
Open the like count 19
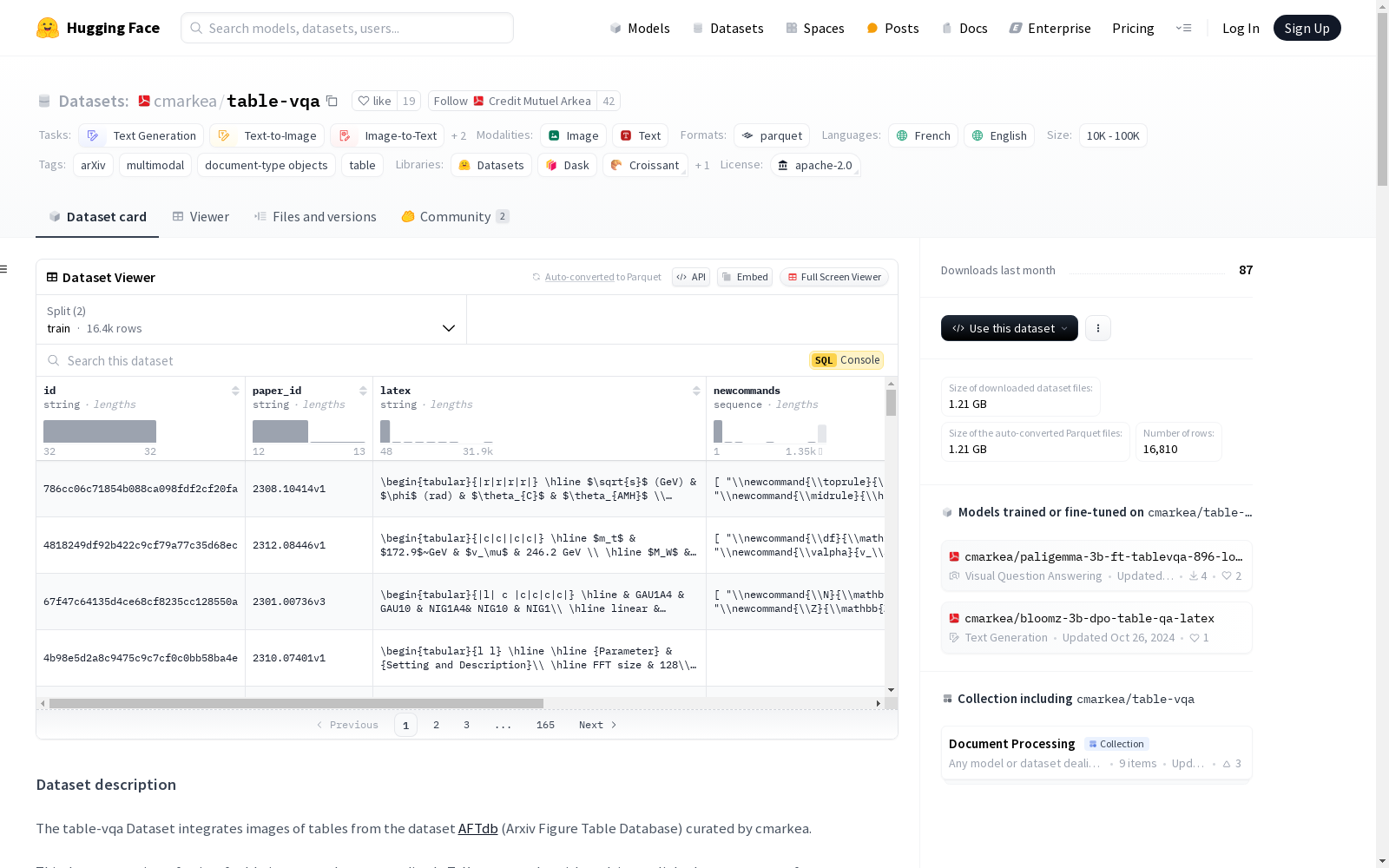(409, 101)
